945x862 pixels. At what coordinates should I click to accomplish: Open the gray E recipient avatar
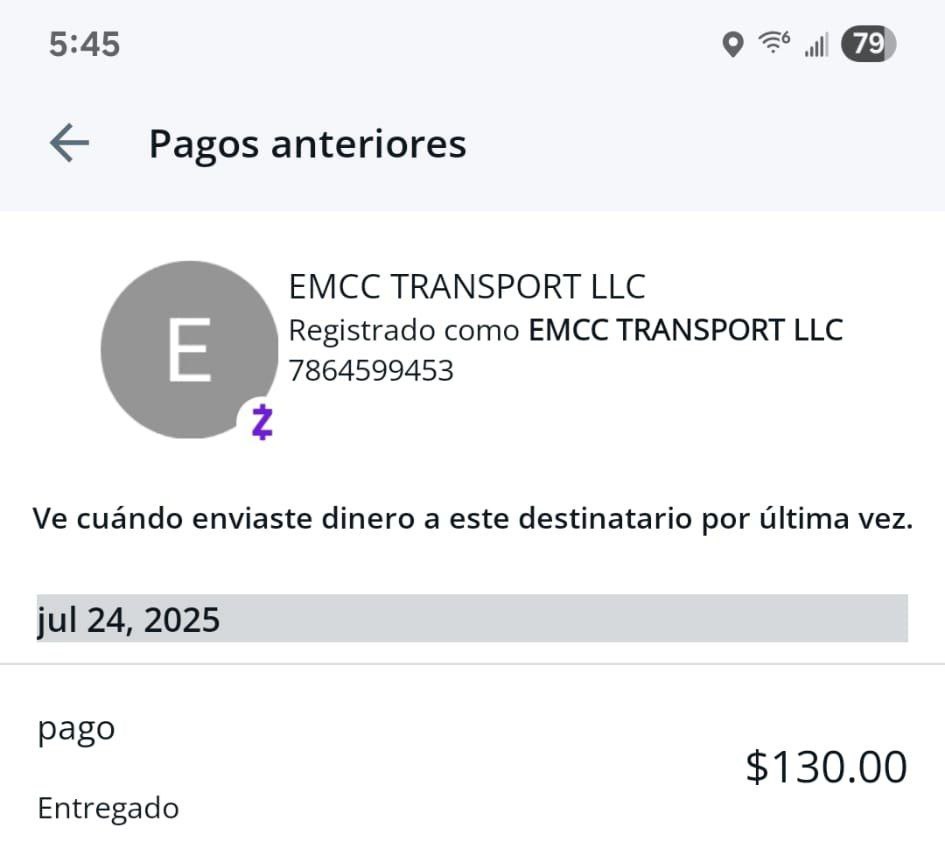(x=189, y=348)
